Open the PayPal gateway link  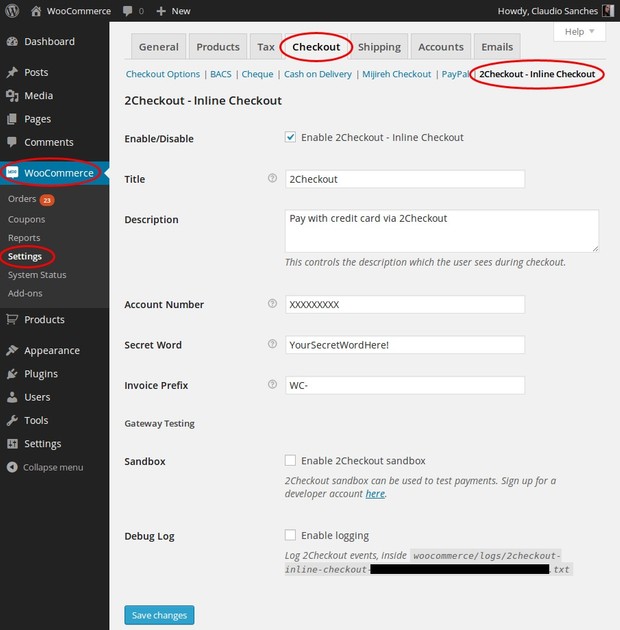point(456,74)
